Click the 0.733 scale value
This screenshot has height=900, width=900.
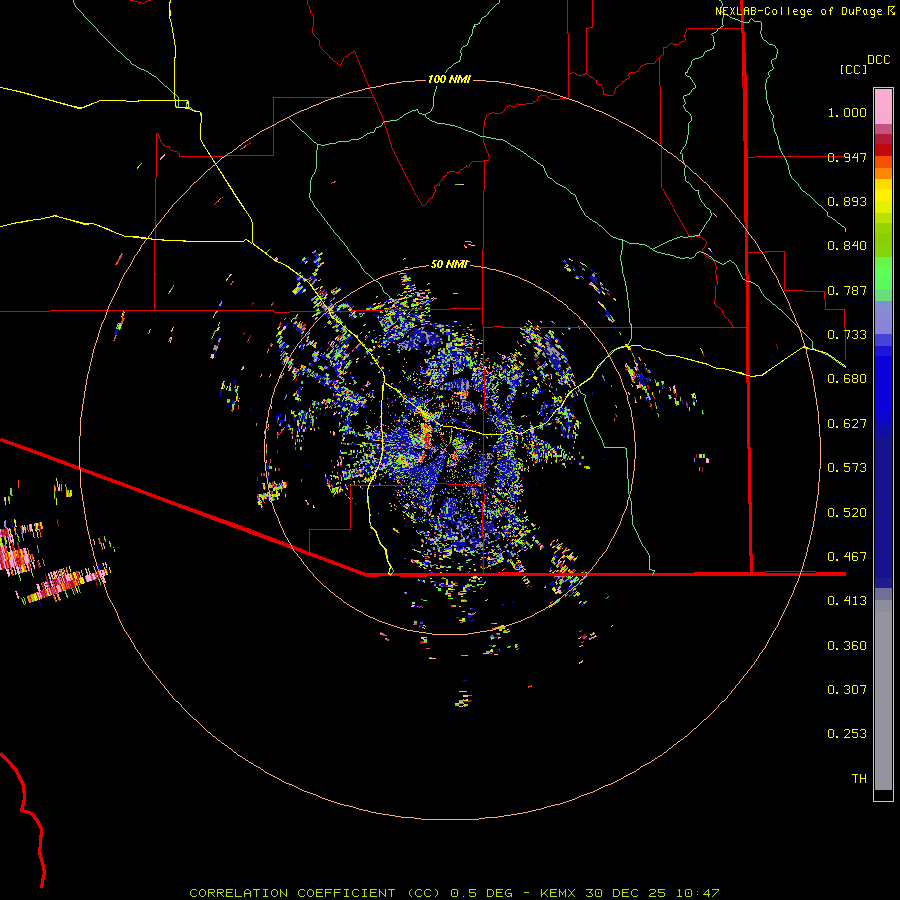847,335
